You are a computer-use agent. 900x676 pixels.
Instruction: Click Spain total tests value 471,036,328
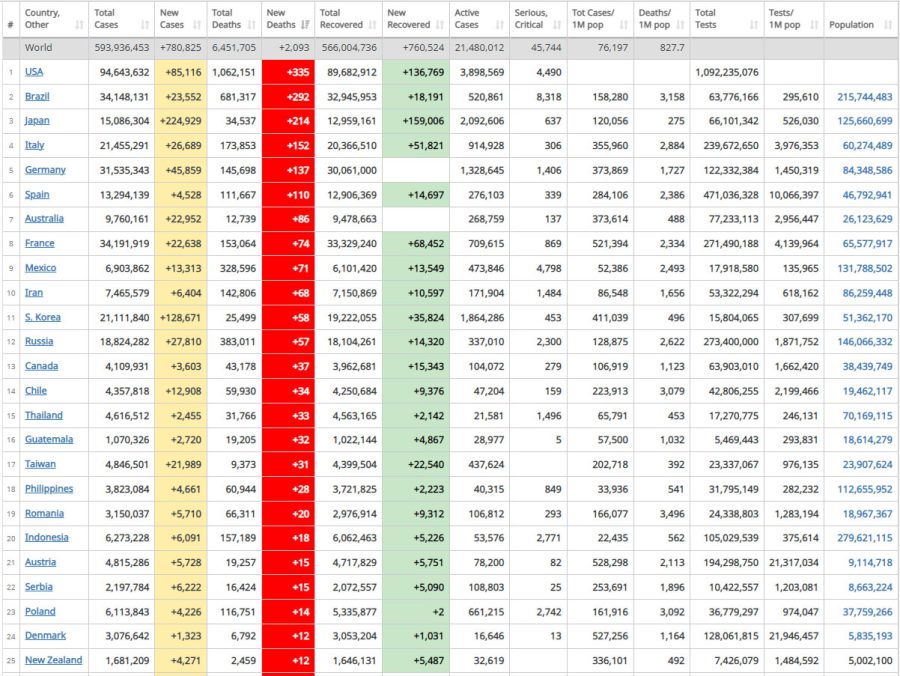pyautogui.click(x=731, y=195)
